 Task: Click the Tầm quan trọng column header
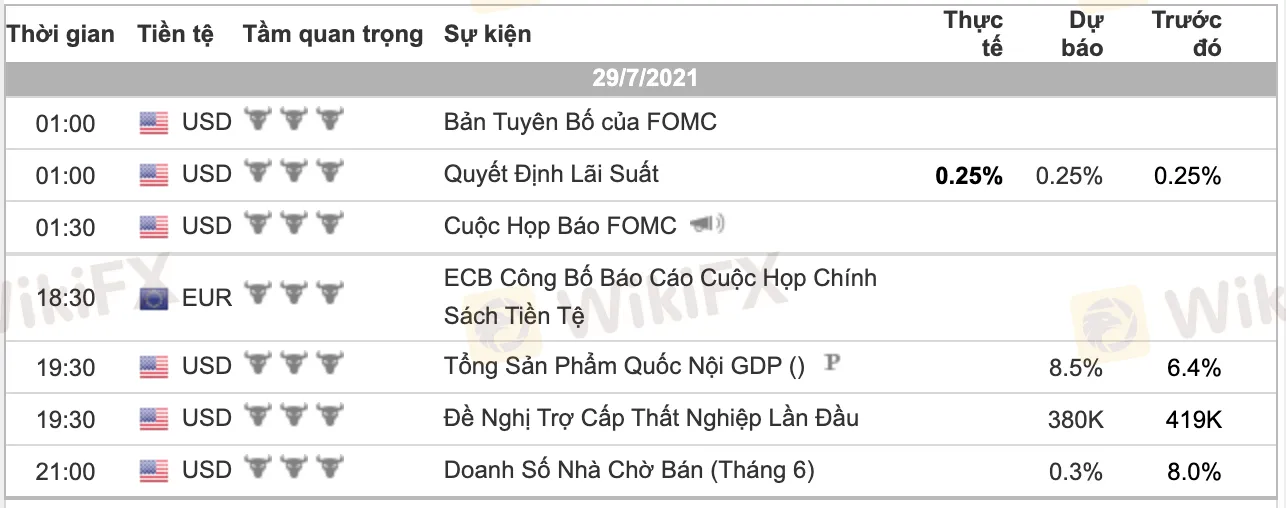pos(333,34)
